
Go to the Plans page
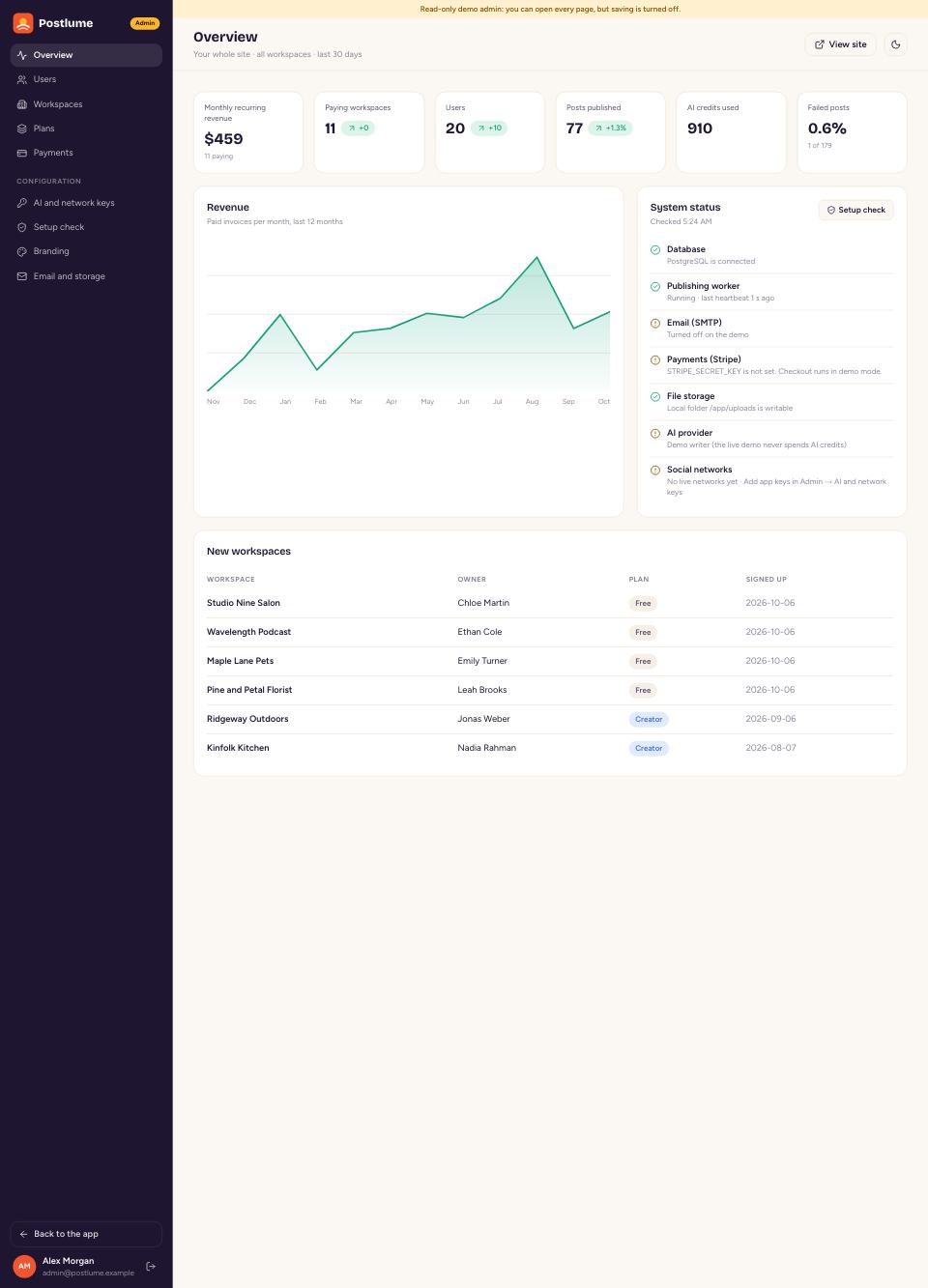click(86, 129)
